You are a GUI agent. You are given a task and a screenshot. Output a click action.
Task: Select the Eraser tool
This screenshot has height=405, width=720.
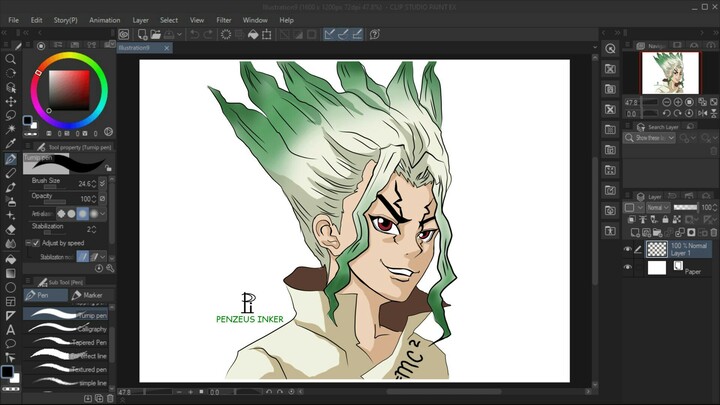click(10, 230)
